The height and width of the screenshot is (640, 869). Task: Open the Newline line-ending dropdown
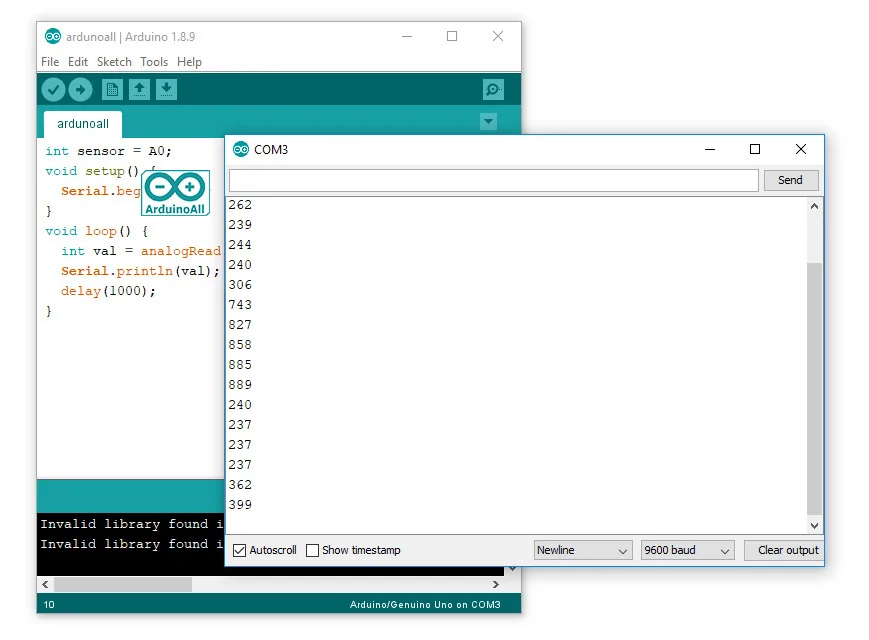(583, 550)
